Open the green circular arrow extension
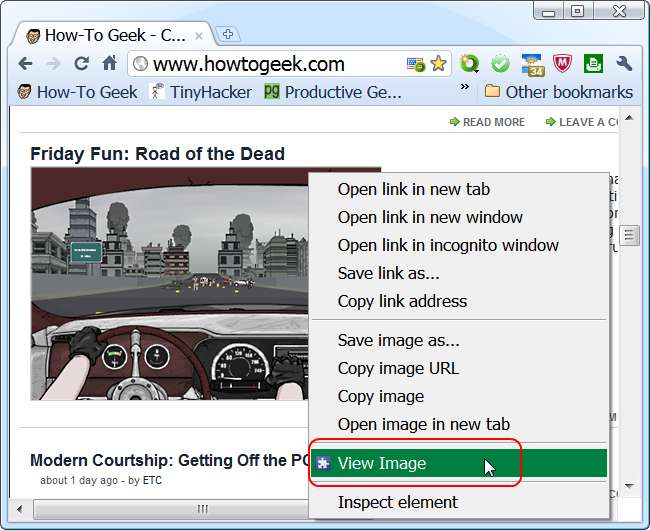Viewport: 650px width, 530px height. (469, 64)
